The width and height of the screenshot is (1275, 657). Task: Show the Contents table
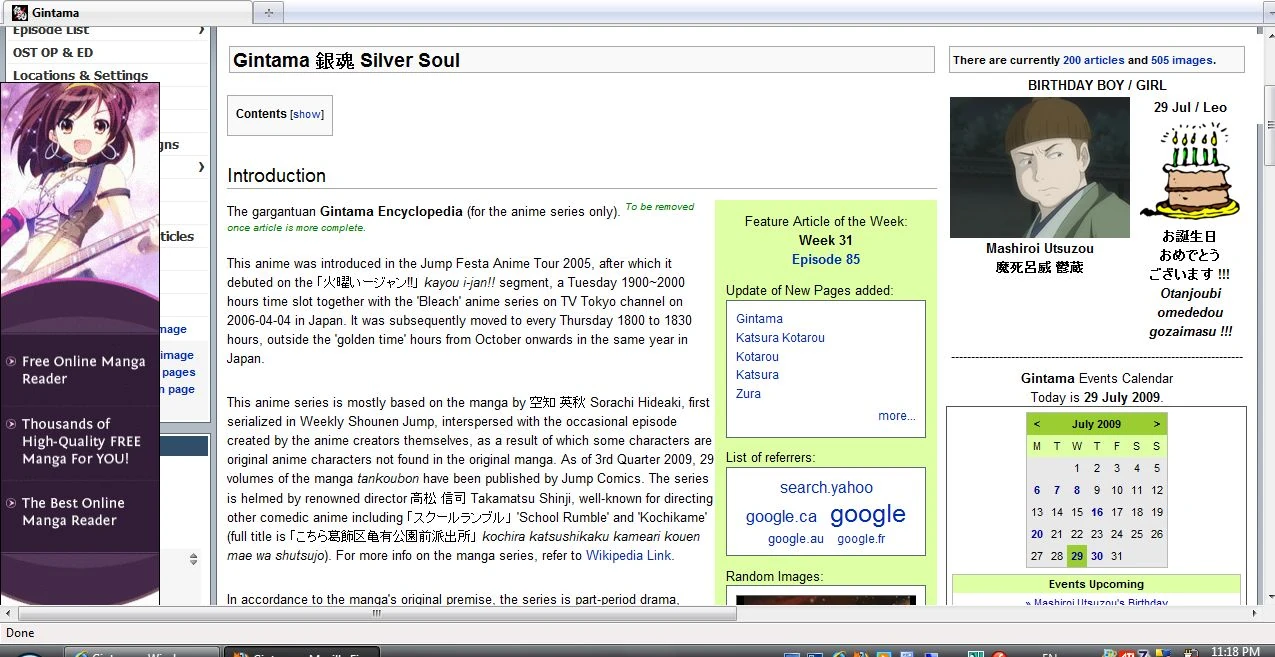coord(307,115)
